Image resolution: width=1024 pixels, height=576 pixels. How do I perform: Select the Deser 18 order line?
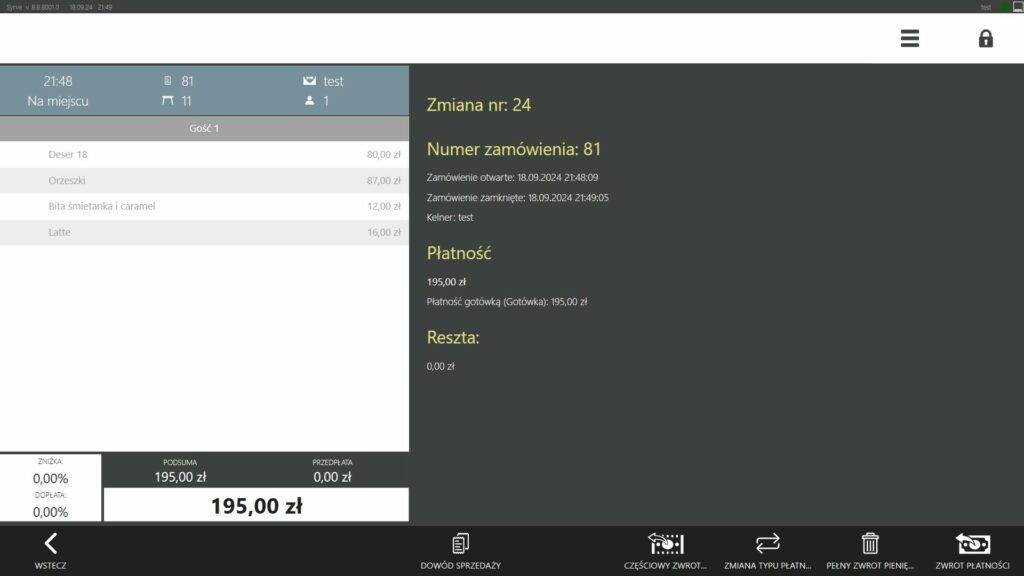[204, 155]
